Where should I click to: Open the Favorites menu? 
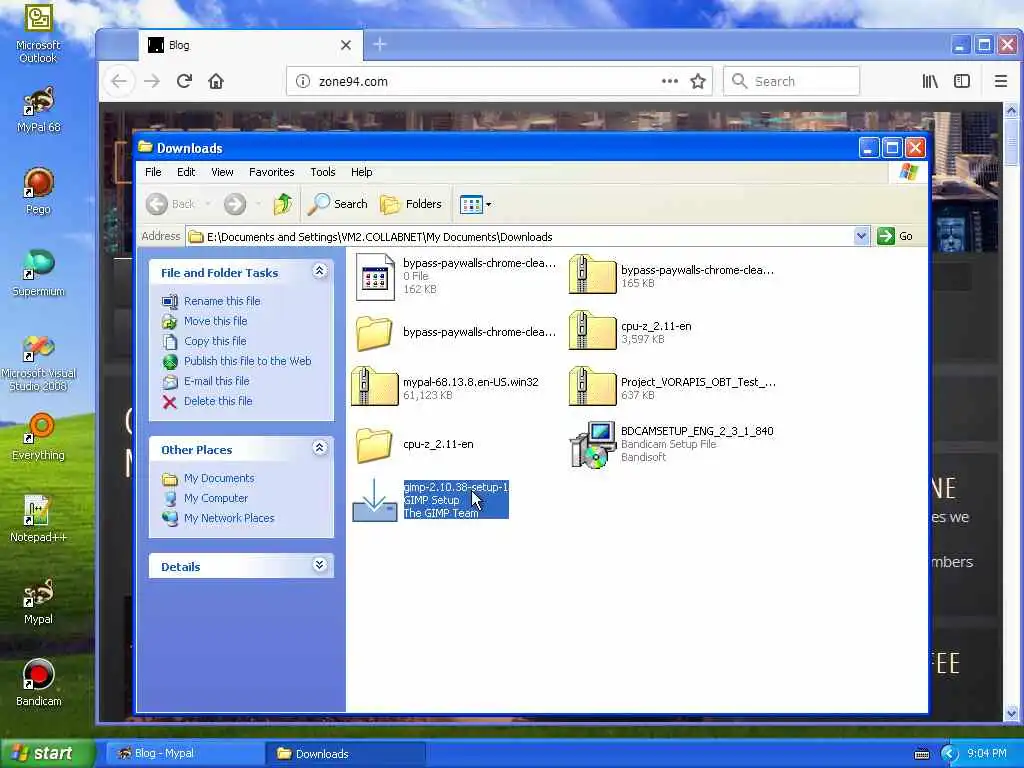click(x=272, y=172)
